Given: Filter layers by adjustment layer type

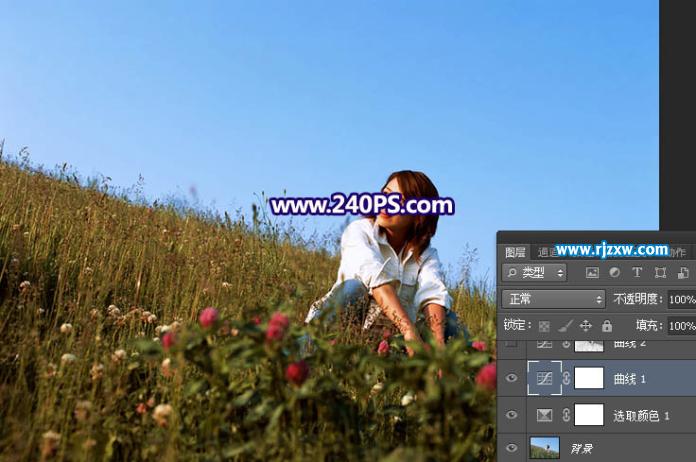Looking at the screenshot, I should pyautogui.click(x=614, y=272).
